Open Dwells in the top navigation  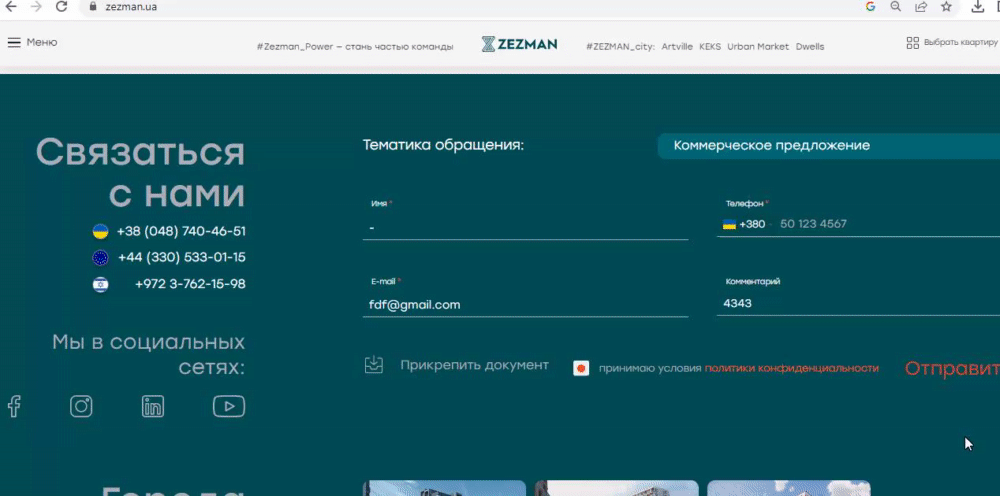(x=810, y=47)
